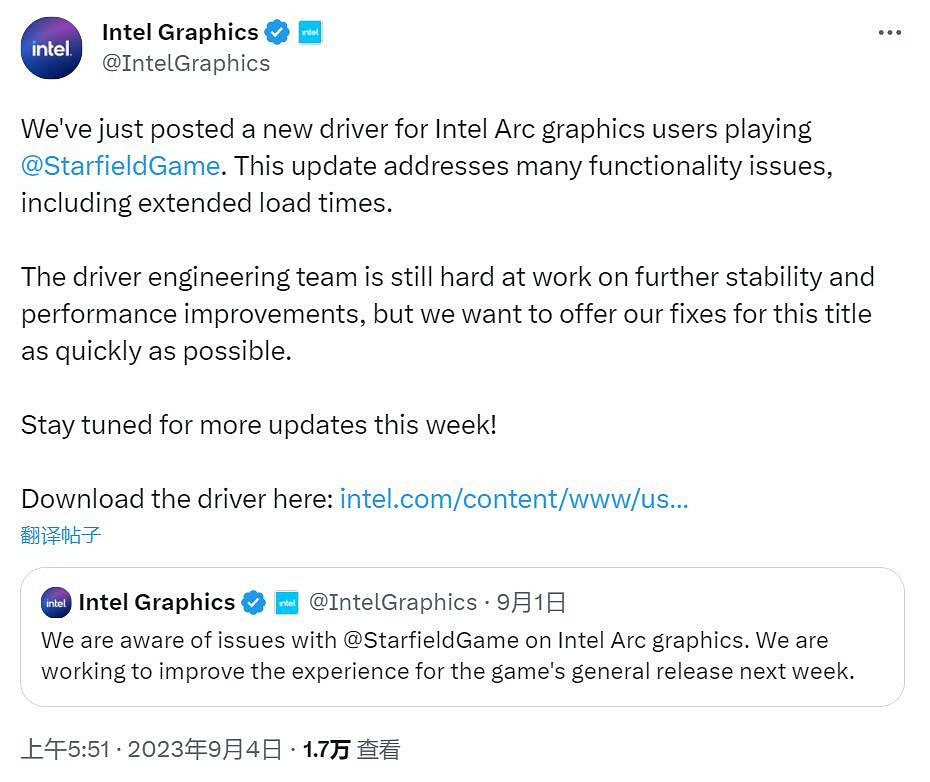
Task: Click the 上午5:51 post timestamp
Action: [x=64, y=749]
